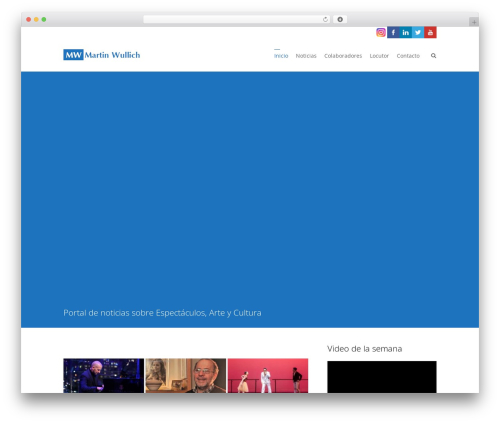Open the pianist on stage news thumbnail

tap(104, 376)
